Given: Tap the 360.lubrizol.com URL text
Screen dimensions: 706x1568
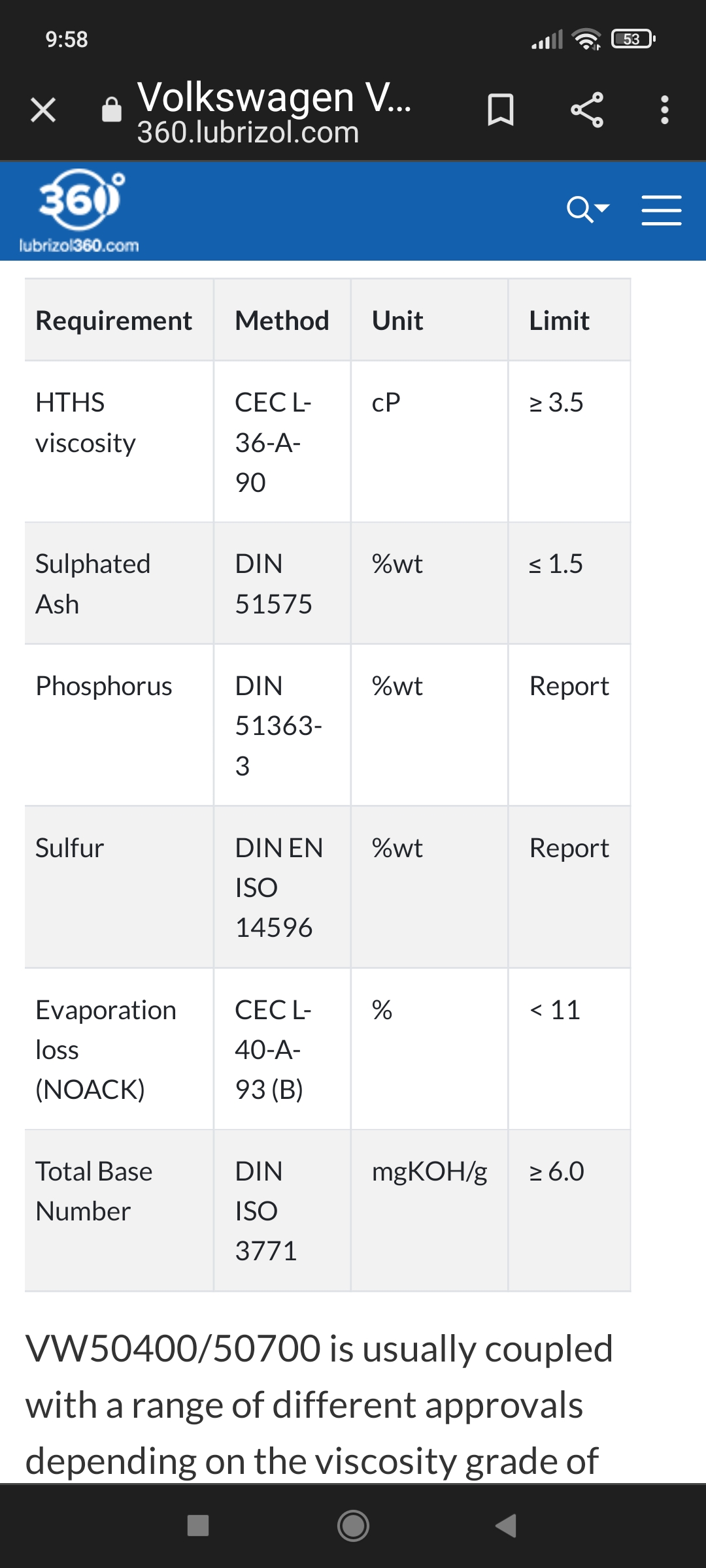Looking at the screenshot, I should 248,133.
